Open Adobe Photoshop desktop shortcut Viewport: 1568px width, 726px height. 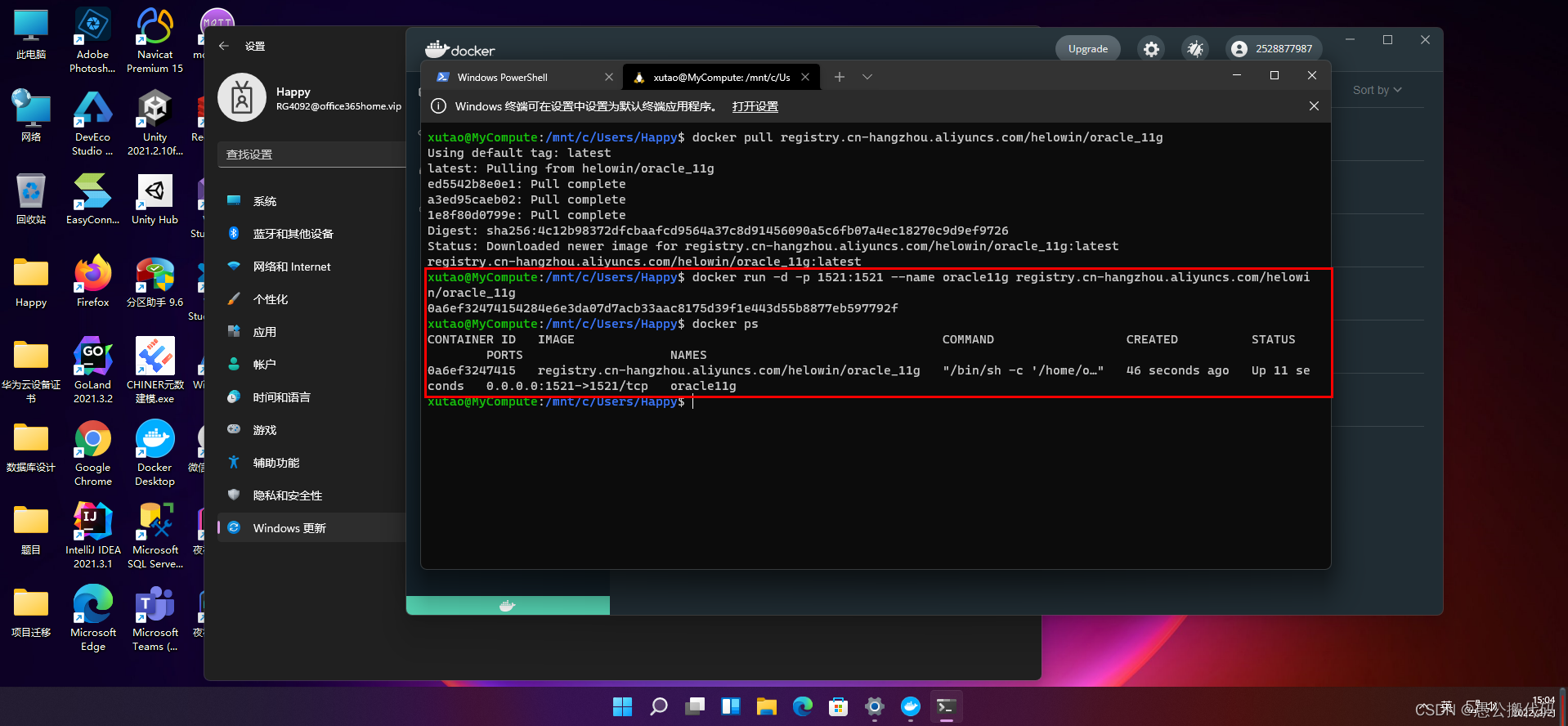92,41
